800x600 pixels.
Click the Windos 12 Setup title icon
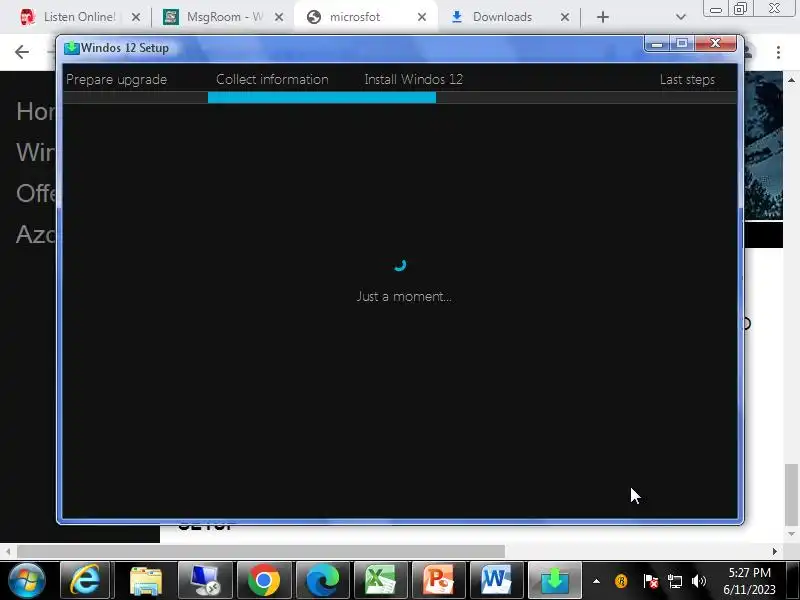[71, 48]
